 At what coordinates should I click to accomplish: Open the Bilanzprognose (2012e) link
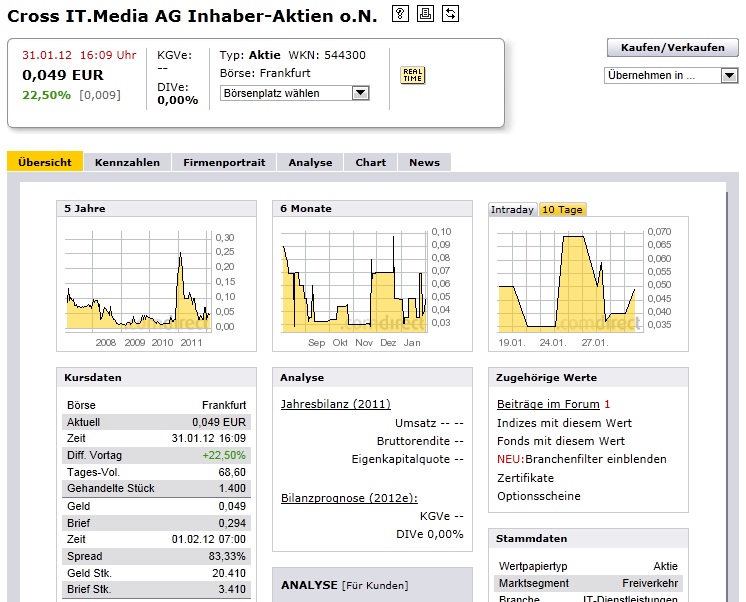point(349,497)
